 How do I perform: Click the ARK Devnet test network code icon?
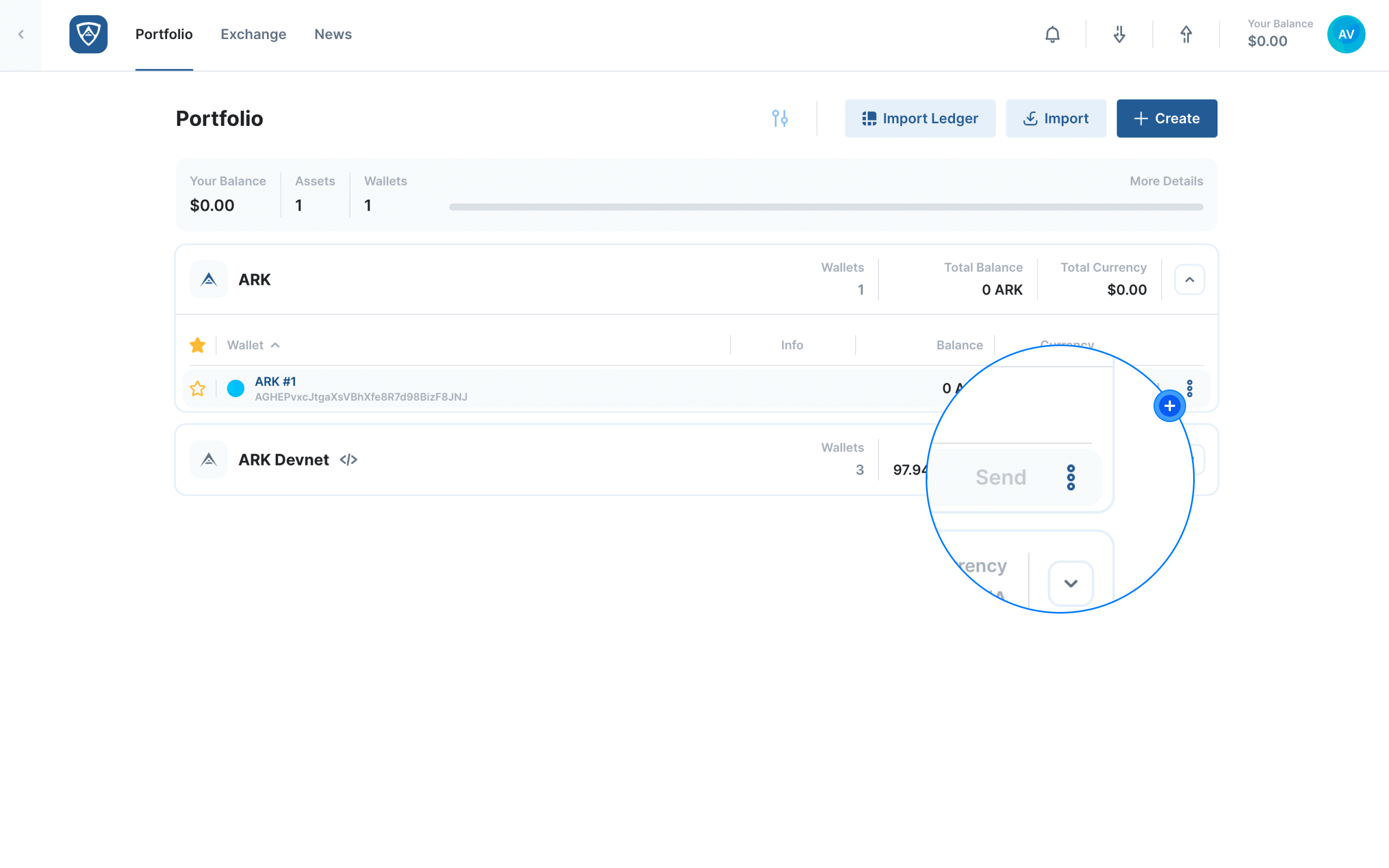tap(348, 460)
